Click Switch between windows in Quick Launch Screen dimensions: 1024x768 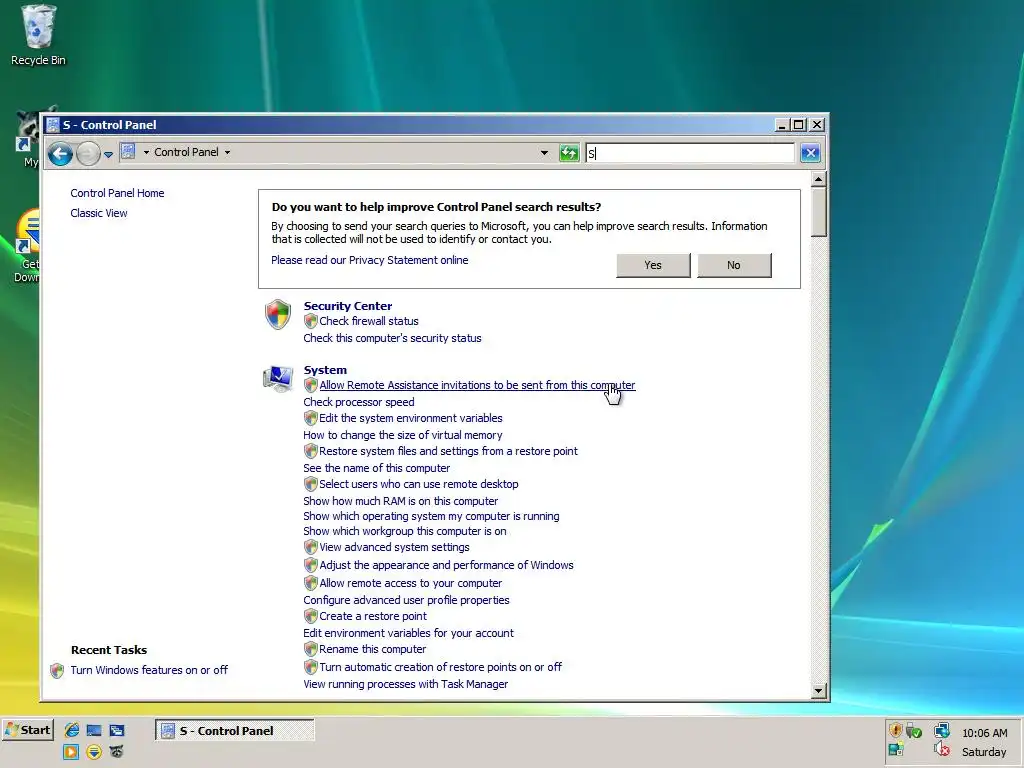(117, 730)
